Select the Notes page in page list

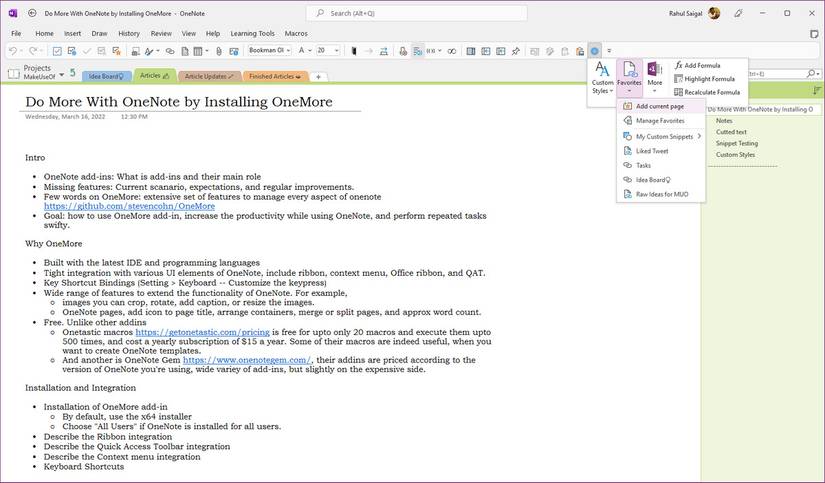(x=724, y=120)
